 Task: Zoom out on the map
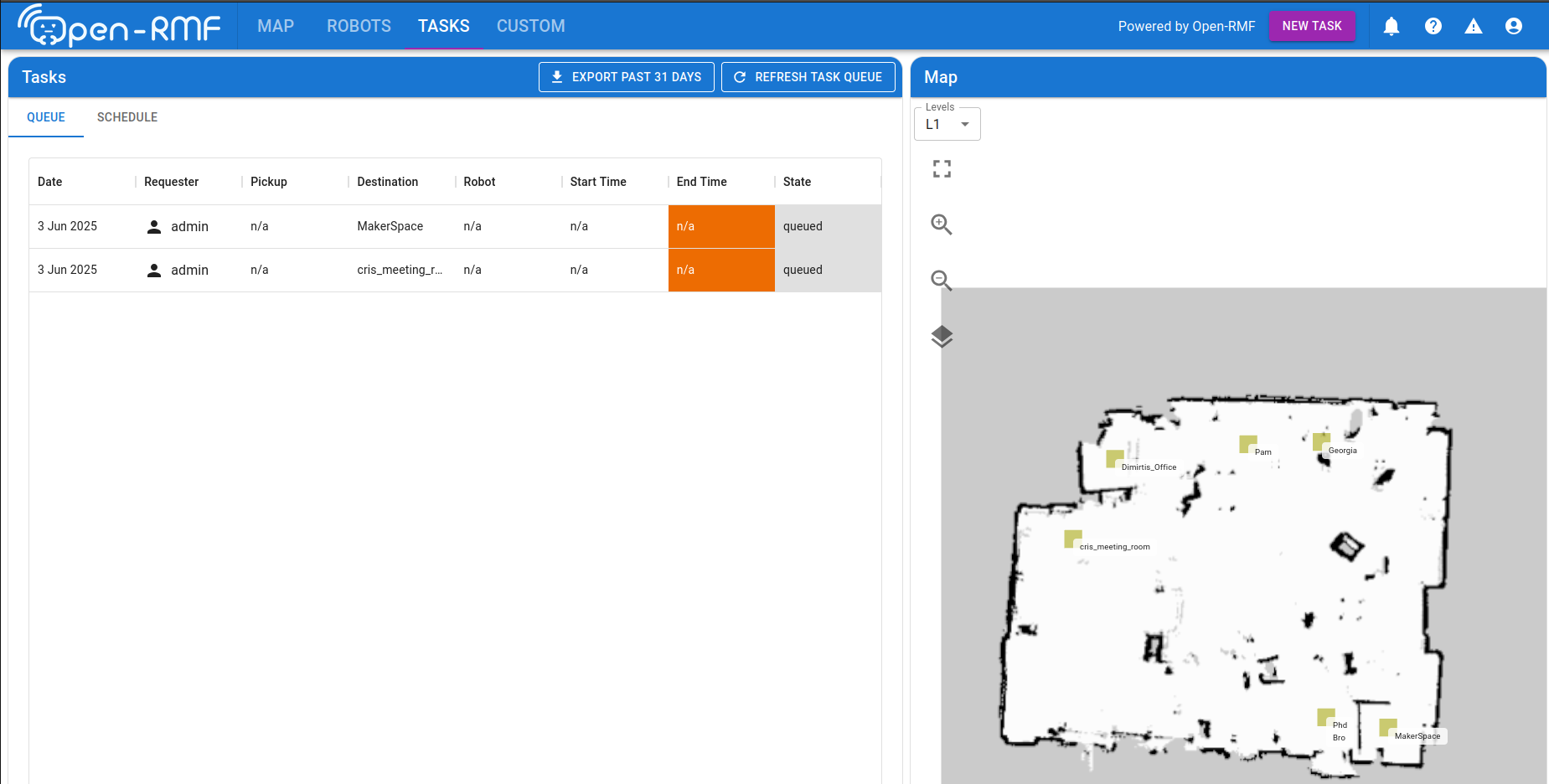tap(942, 281)
